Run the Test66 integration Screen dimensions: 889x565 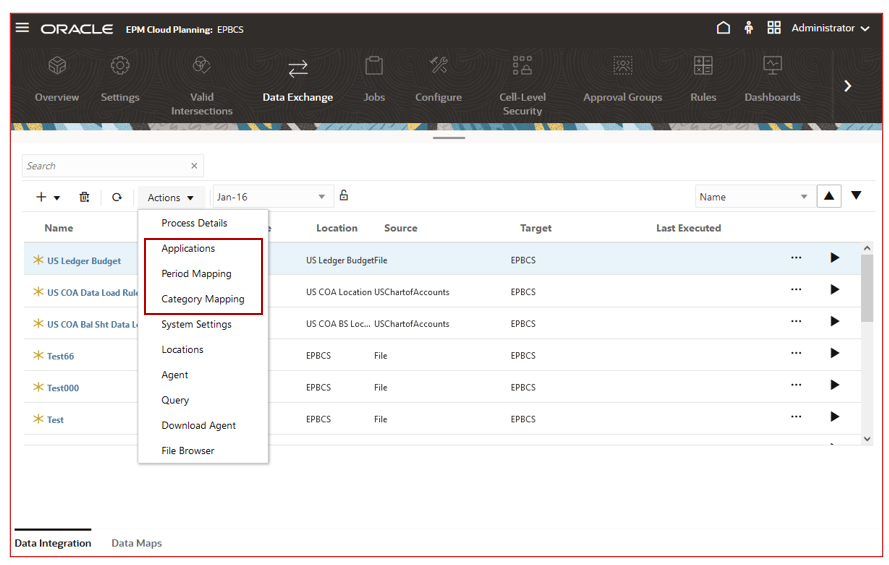coord(835,353)
